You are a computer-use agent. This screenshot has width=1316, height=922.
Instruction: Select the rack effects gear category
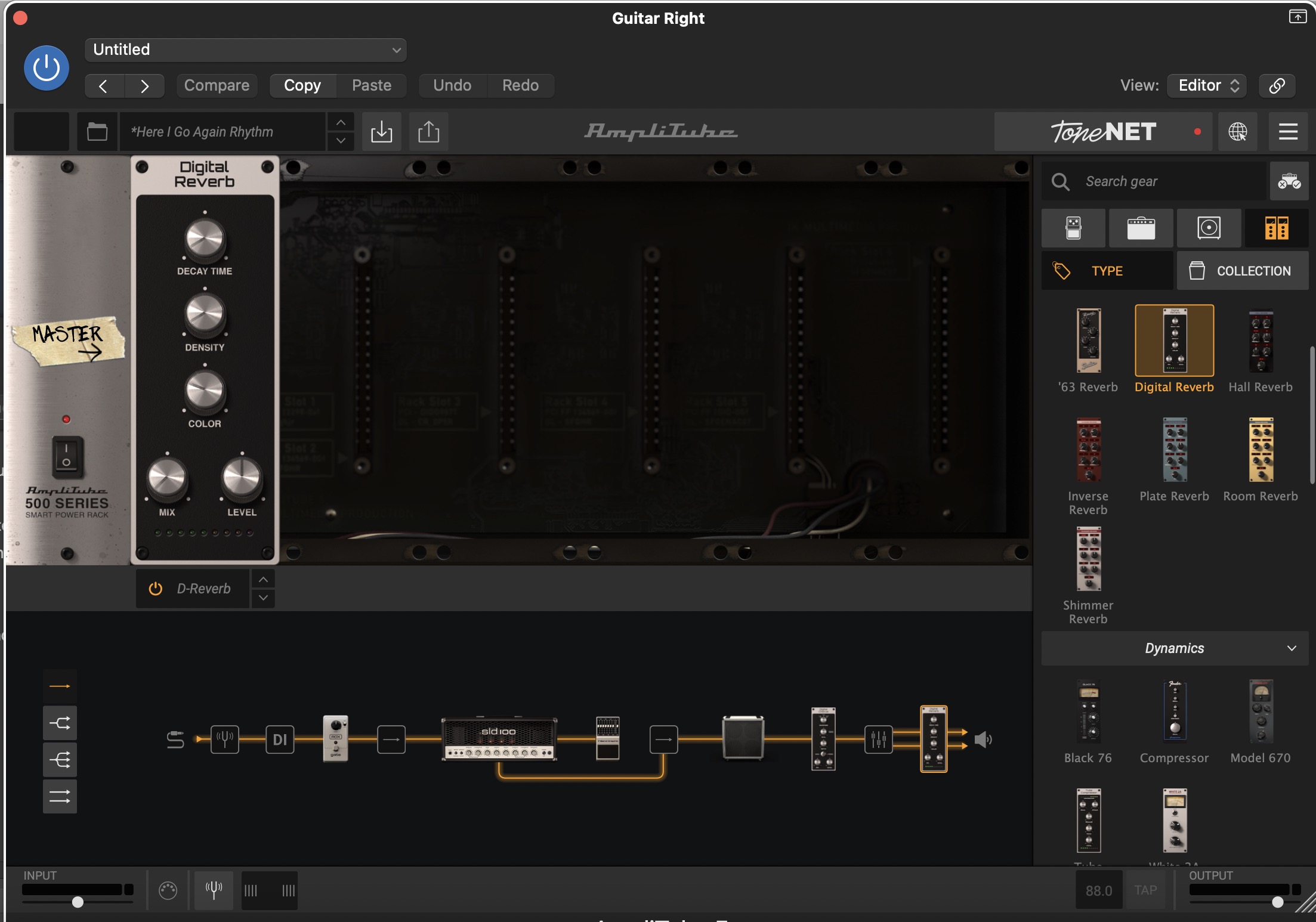pyautogui.click(x=1277, y=228)
